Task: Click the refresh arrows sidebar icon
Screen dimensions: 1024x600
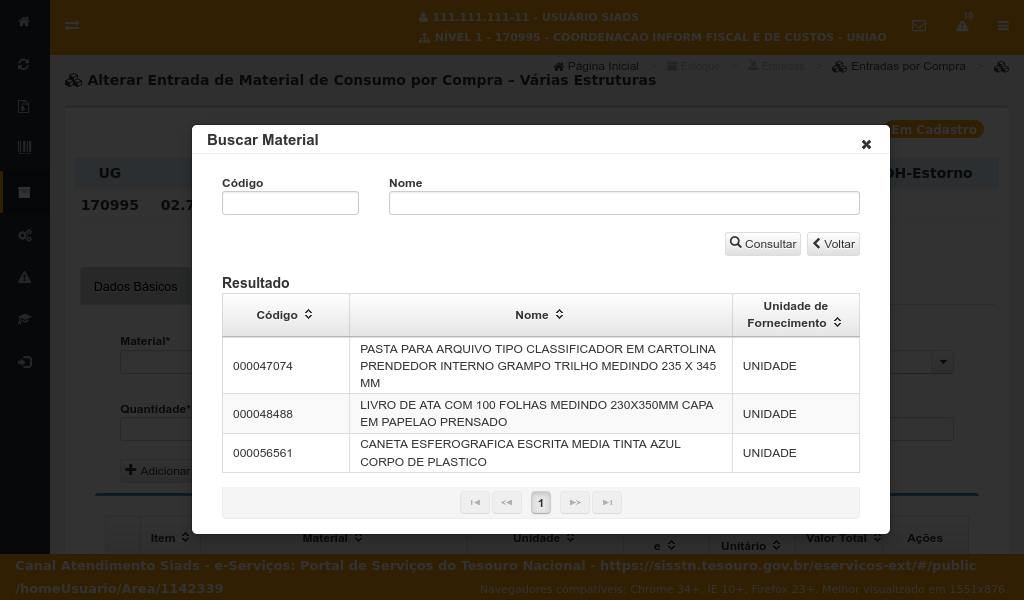Action: coord(24,64)
